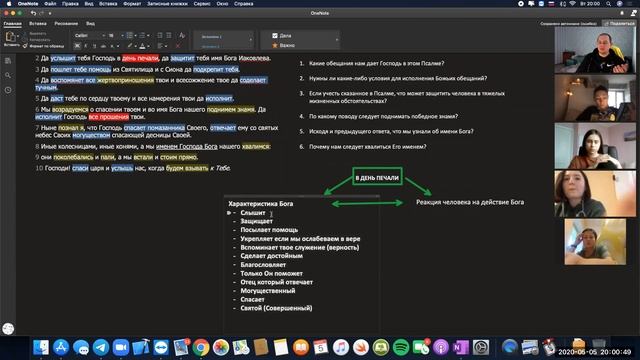Switch to the Вставка ribbon tab
Screen dimensions: 640x360
tap(38, 24)
